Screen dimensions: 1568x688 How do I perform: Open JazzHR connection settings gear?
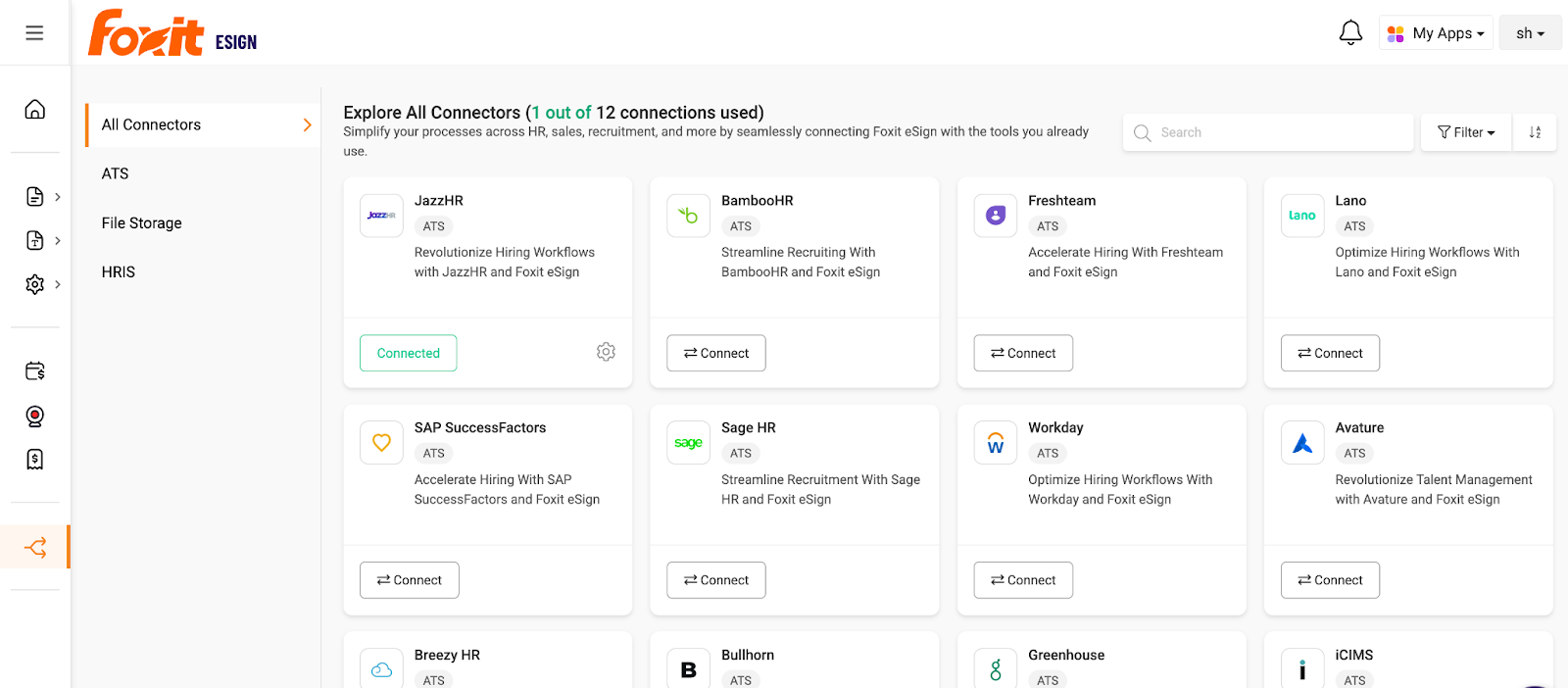[606, 352]
